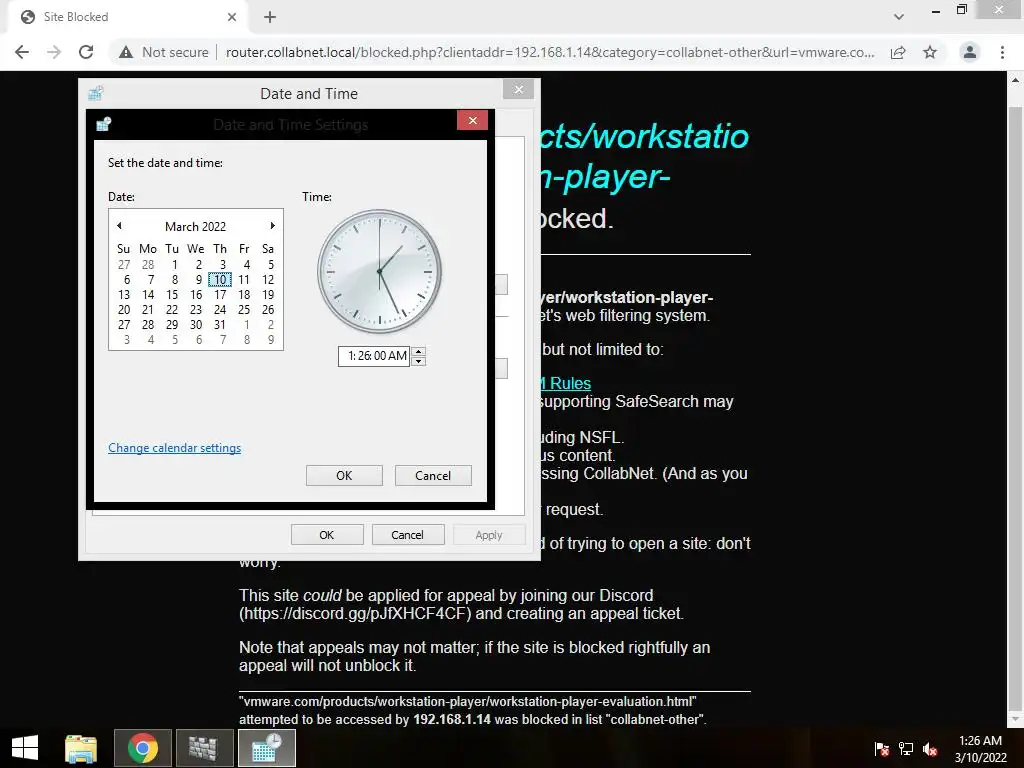Click the forward navigation arrow

click(x=54, y=52)
